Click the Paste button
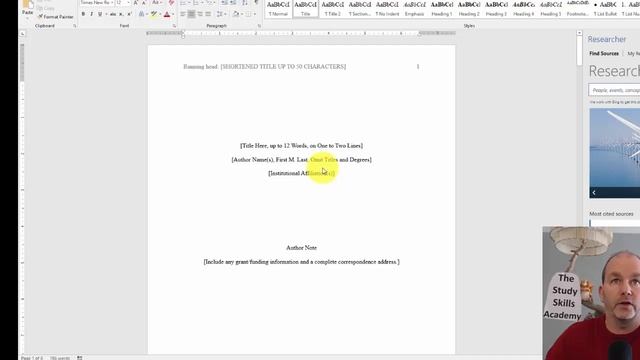 click(x=27, y=8)
